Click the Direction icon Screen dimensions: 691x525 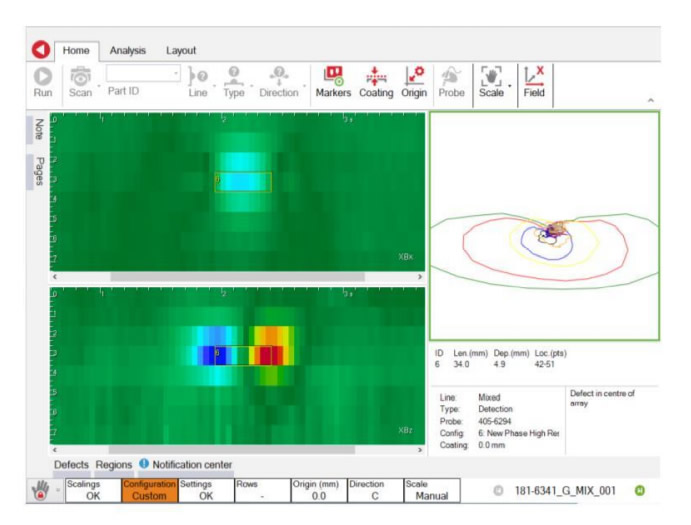point(279,76)
